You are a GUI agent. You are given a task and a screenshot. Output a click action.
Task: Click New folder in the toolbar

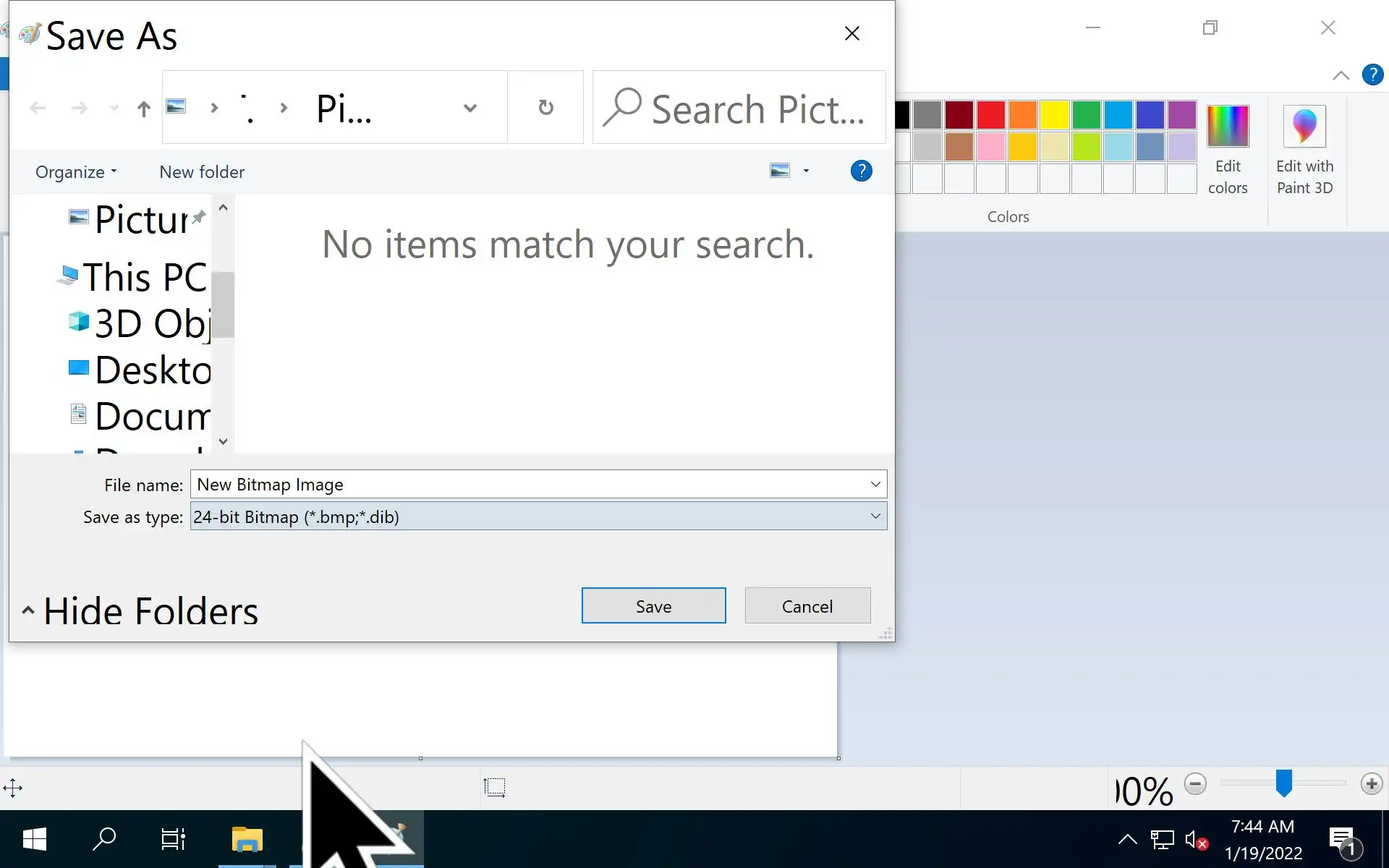pyautogui.click(x=202, y=172)
